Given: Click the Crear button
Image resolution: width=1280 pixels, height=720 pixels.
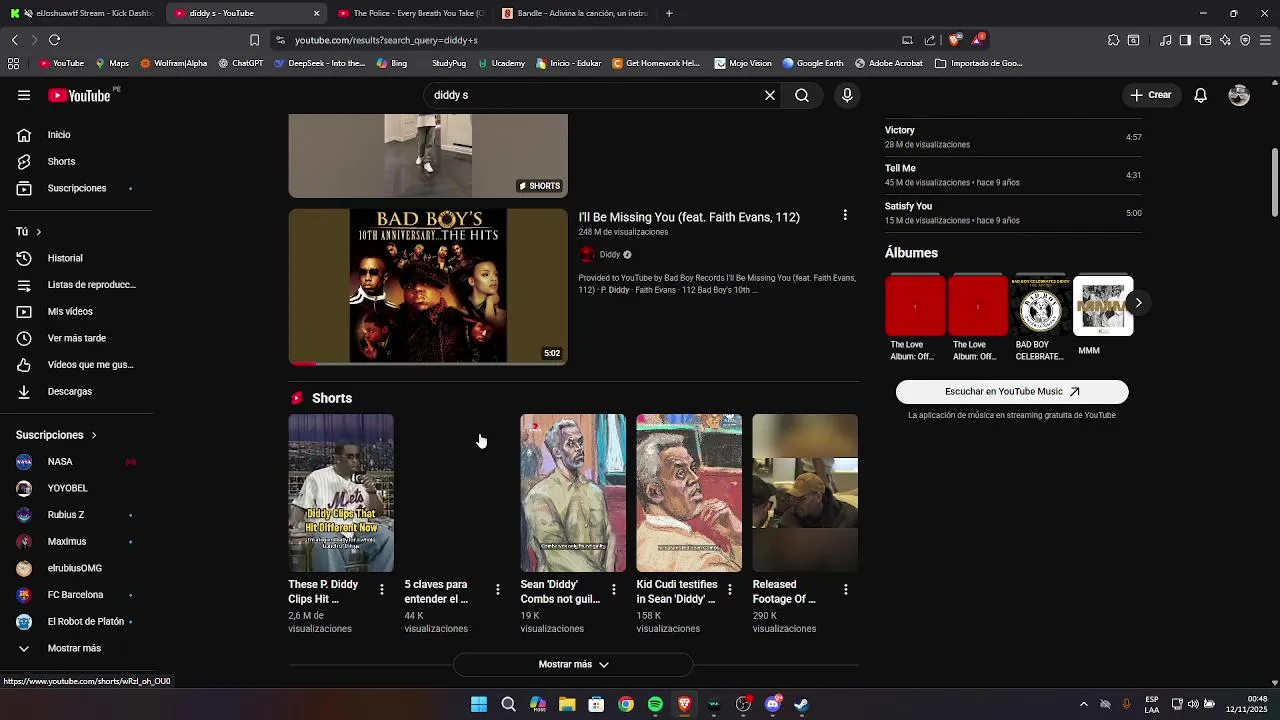Looking at the screenshot, I should [x=1150, y=95].
